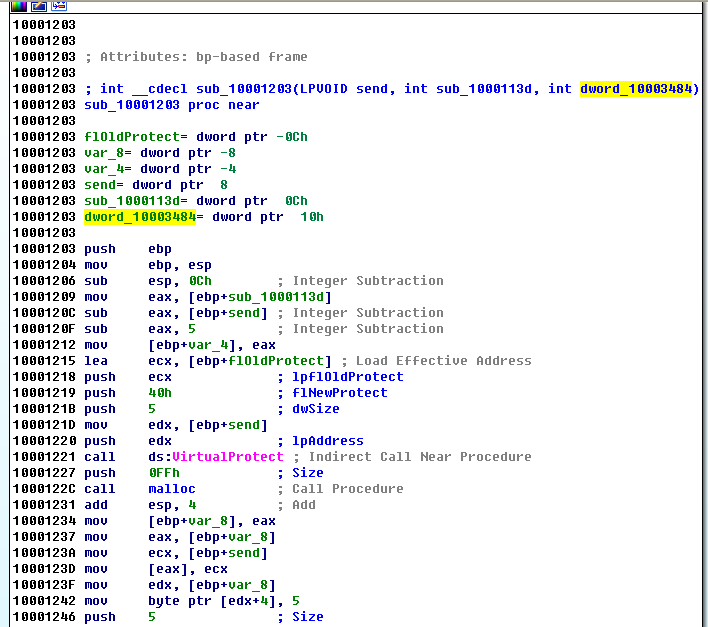Click address 10001221 of VirtualProtect call
Viewport: 708px width, 627px height.
click(x=44, y=457)
